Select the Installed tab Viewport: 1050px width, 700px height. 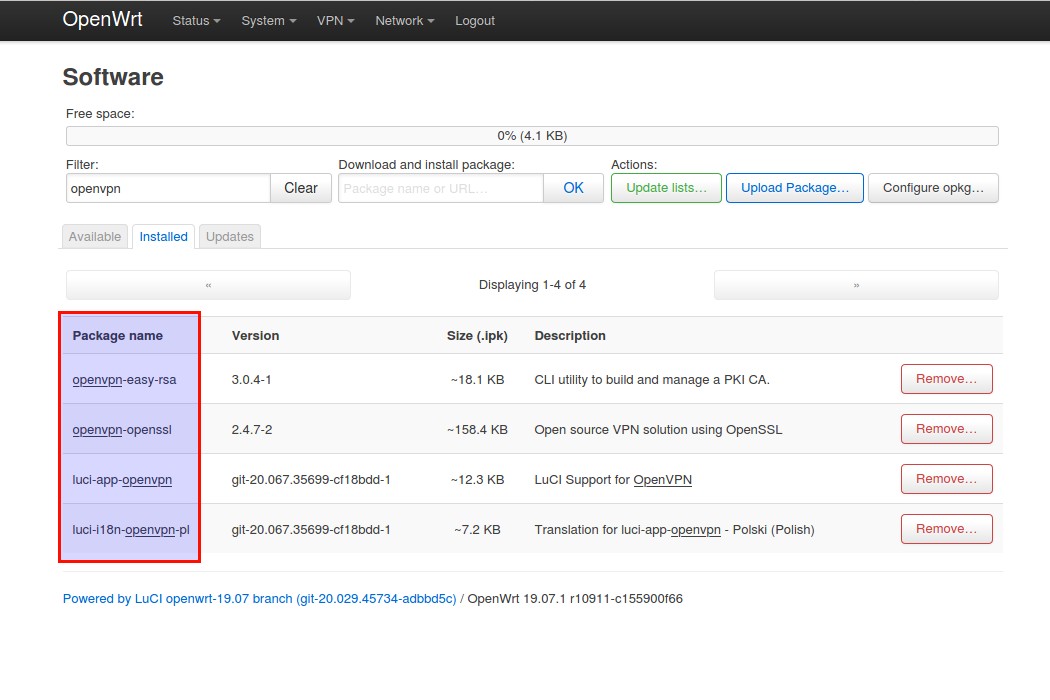[163, 236]
